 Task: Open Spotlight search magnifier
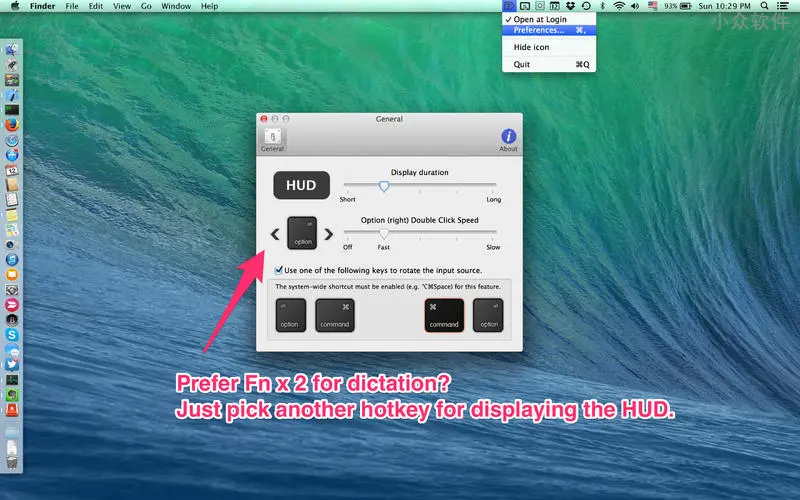pyautogui.click(x=764, y=6)
